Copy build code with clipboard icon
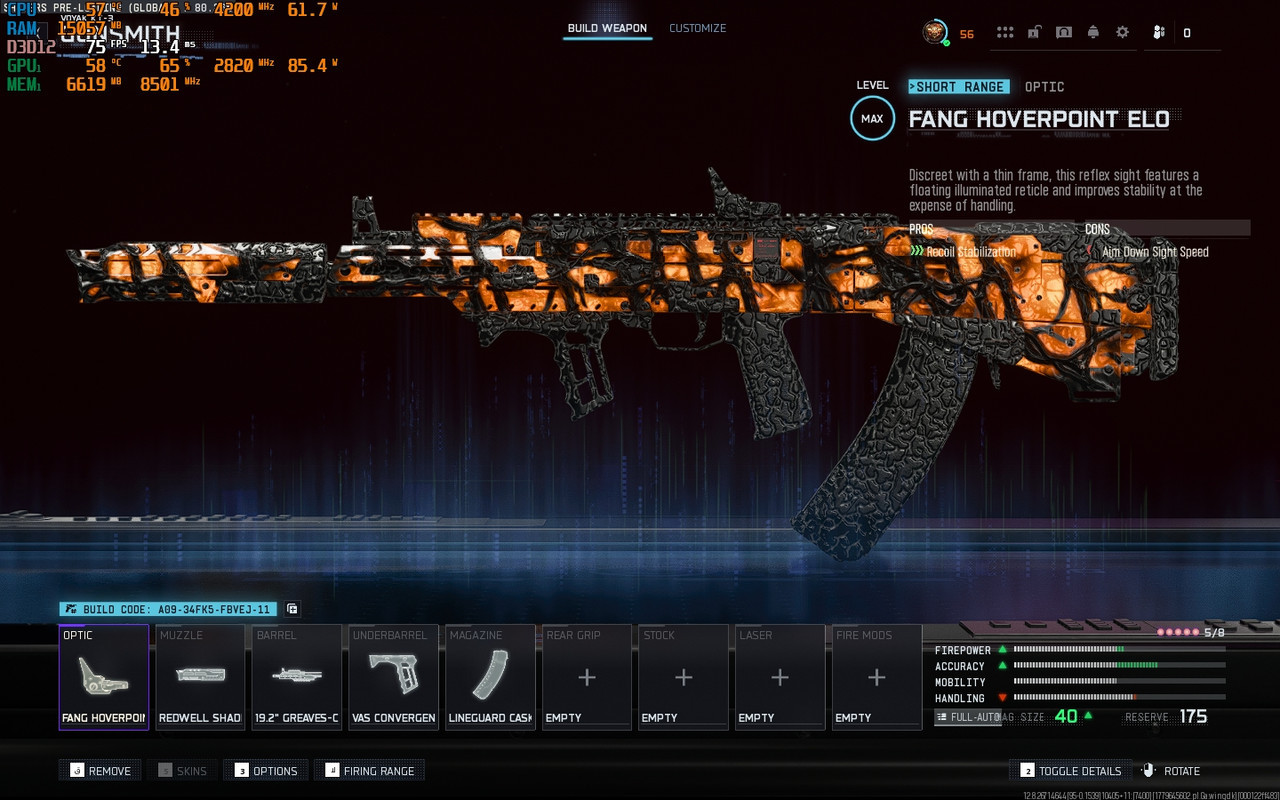This screenshot has height=800, width=1280. click(292, 609)
